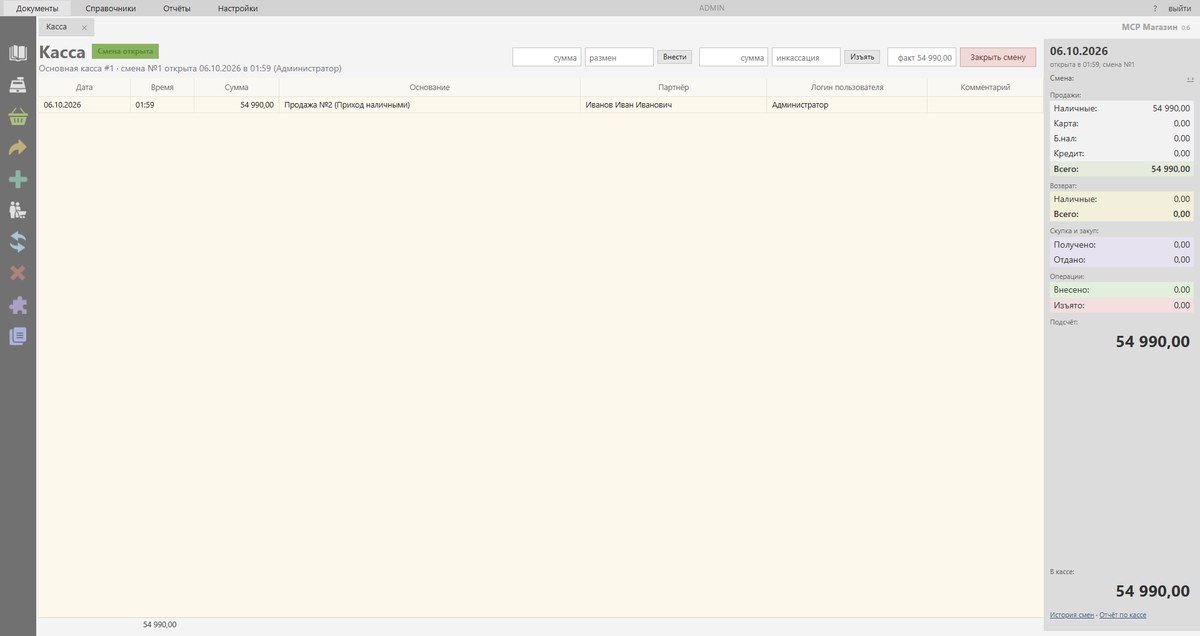Click the yellow forward arrow sidebar icon
This screenshot has width=1200, height=636.
18,148
